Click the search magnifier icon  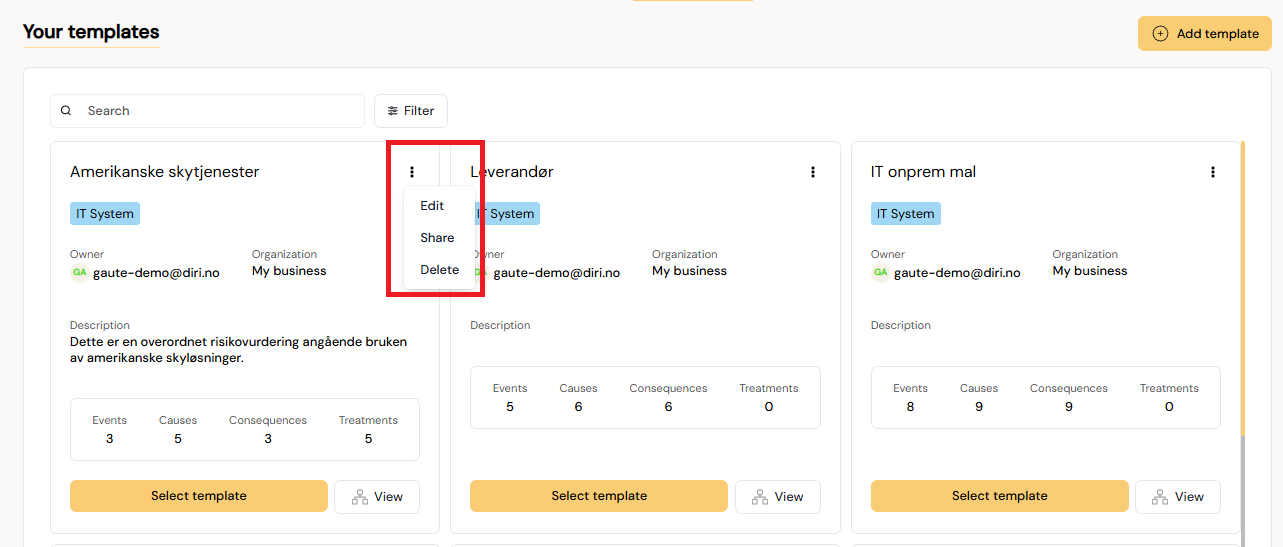[66, 111]
